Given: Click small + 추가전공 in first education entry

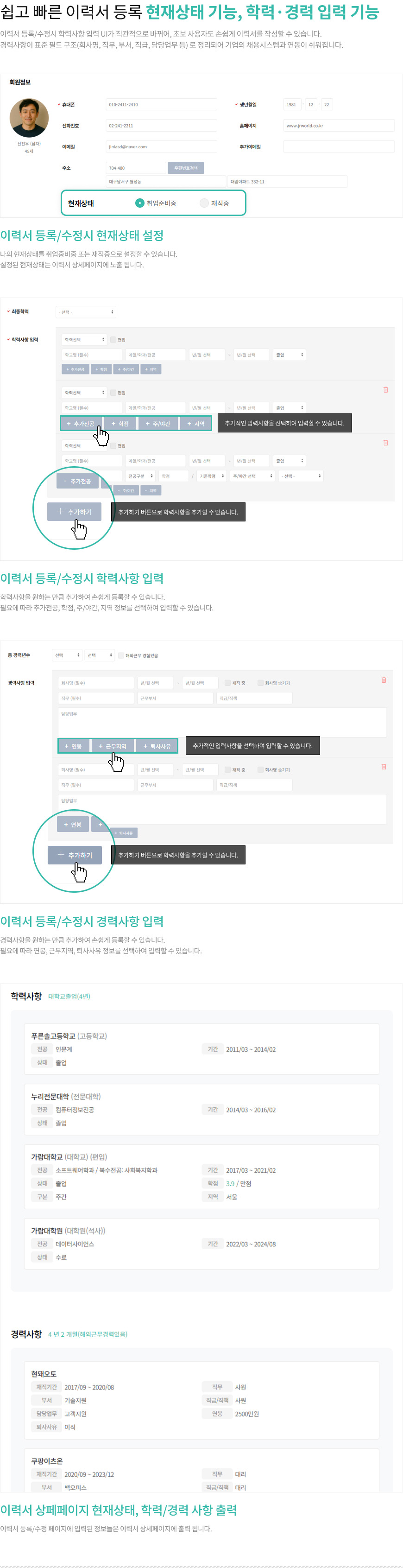Looking at the screenshot, I should (76, 369).
